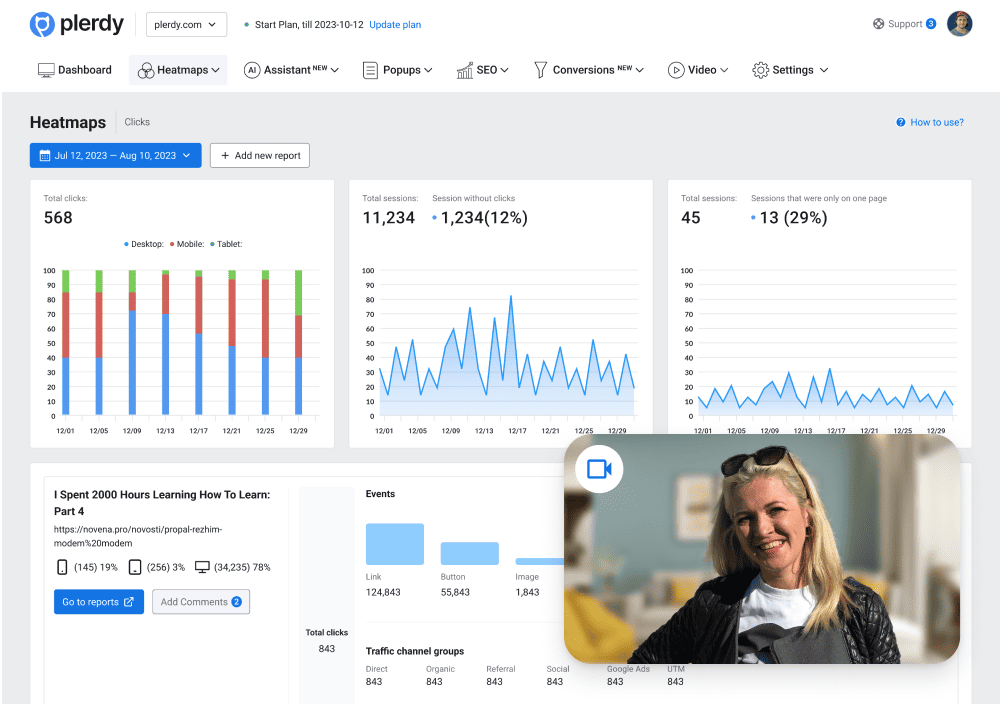The width and height of the screenshot is (1000, 704).
Task: Open the date range picker dropdown
Action: [x=115, y=155]
